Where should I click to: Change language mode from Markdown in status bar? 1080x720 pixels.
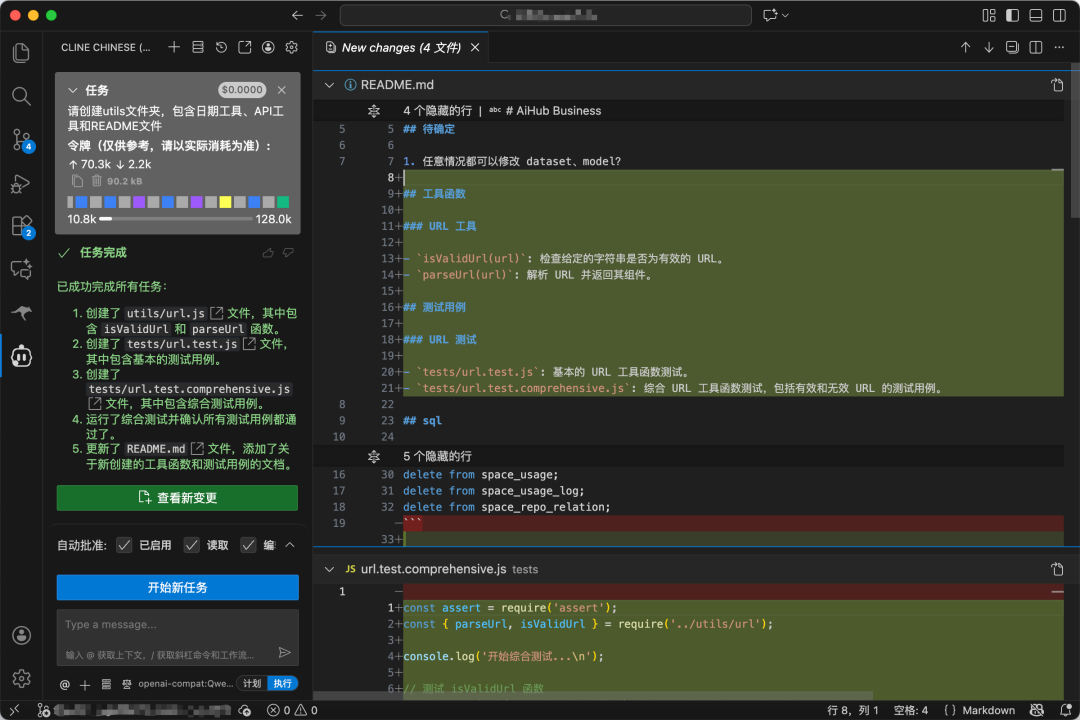988,710
